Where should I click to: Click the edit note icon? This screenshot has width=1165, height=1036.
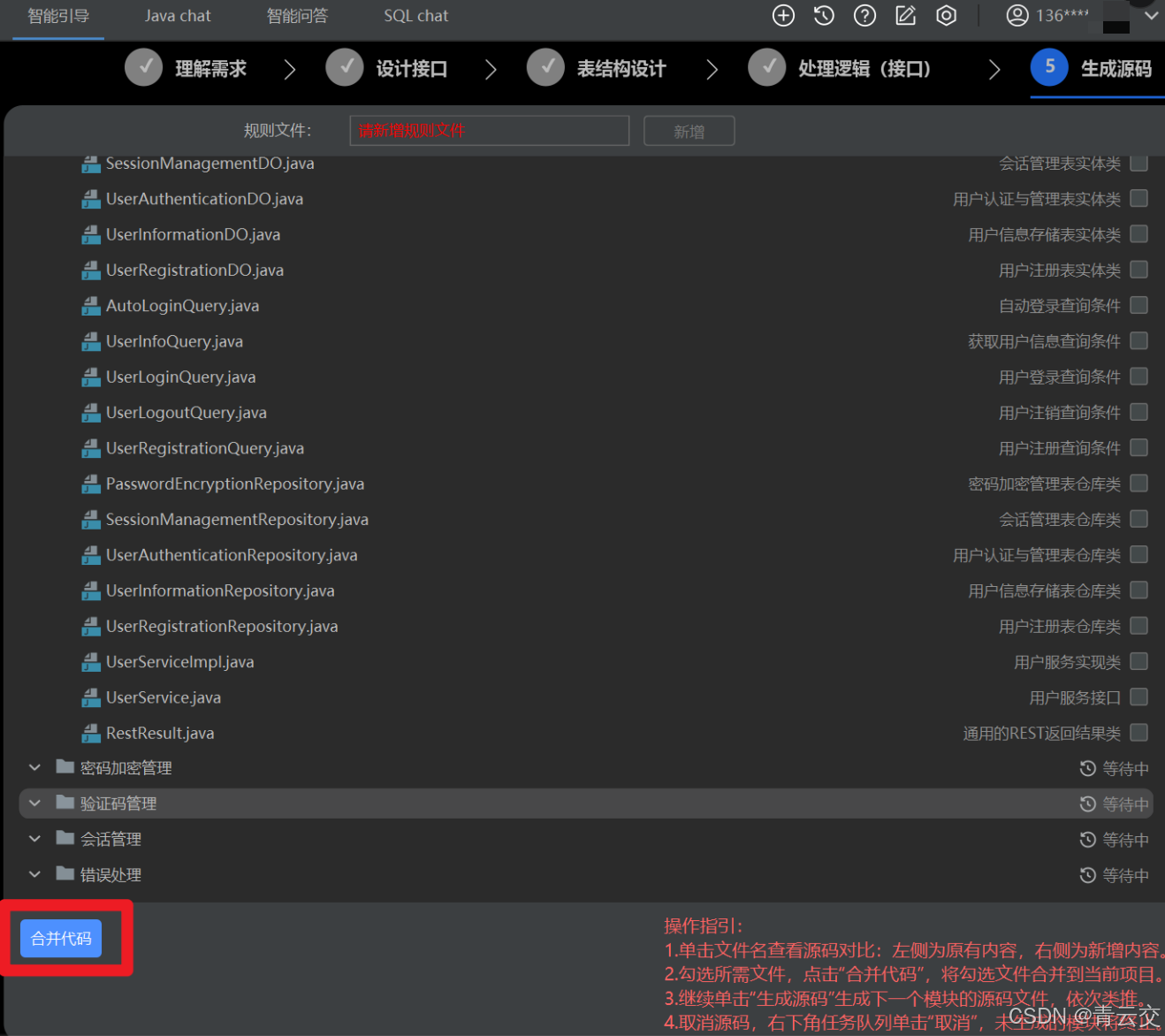[905, 16]
